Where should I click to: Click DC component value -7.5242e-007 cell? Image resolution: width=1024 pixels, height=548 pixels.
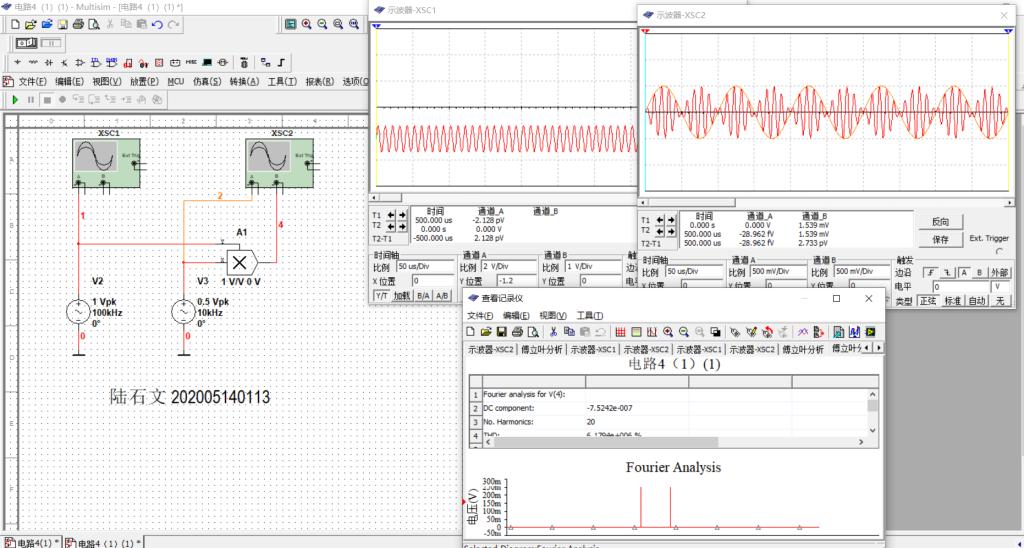[x=637, y=408]
